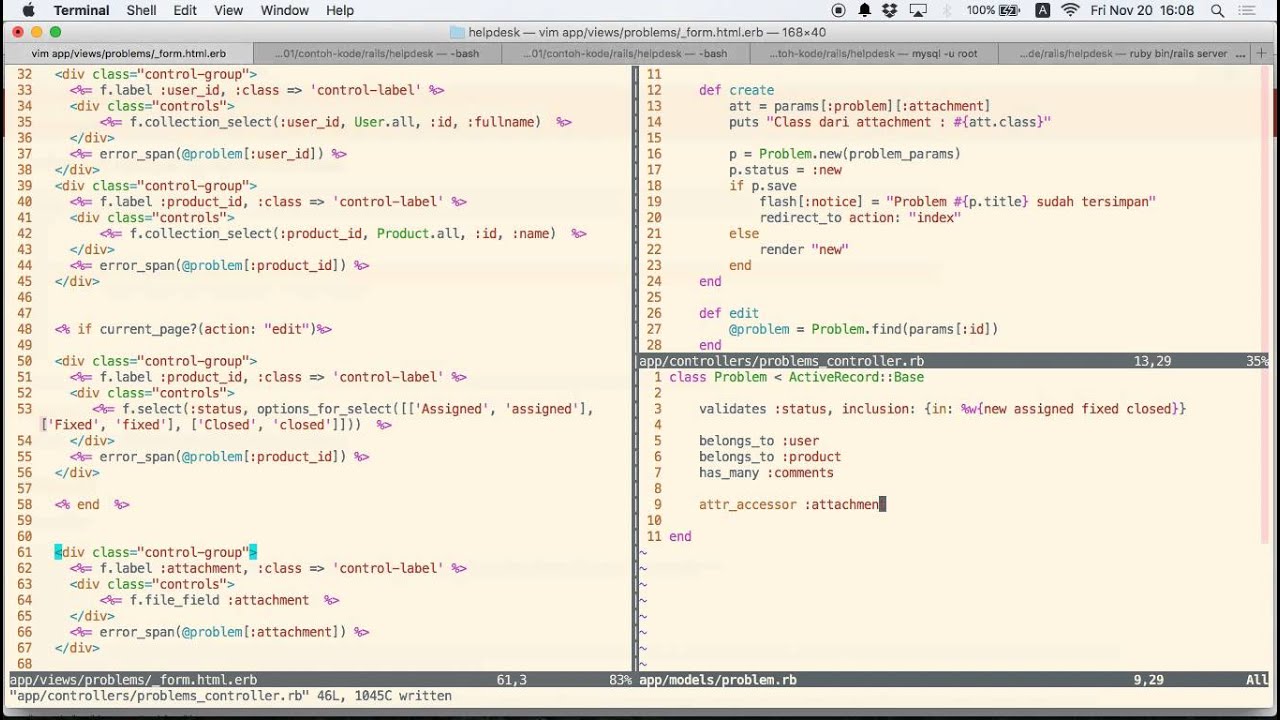Screen dimensions: 1280x720
Task: Open the Dropbox menu bar icon
Action: click(x=890, y=10)
